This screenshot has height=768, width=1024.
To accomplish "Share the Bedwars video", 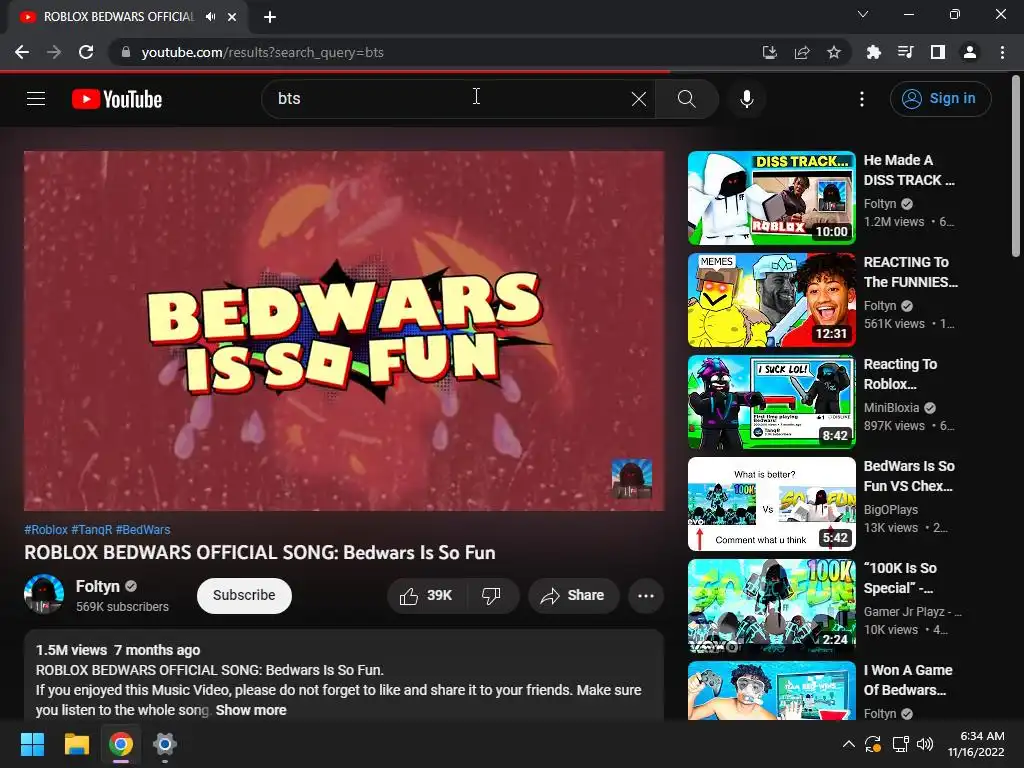I will click(x=573, y=596).
